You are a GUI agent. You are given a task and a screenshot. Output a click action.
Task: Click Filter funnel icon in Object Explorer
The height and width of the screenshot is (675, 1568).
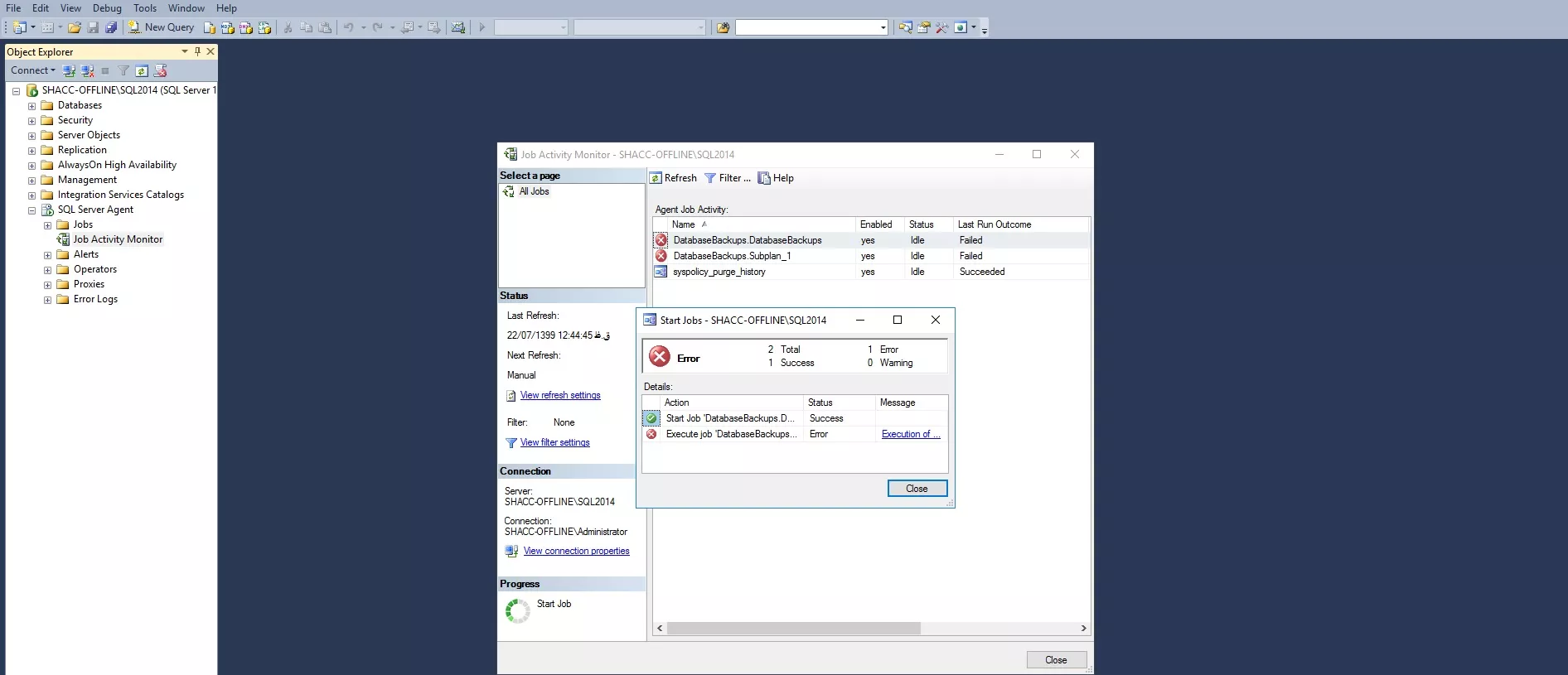pos(123,70)
